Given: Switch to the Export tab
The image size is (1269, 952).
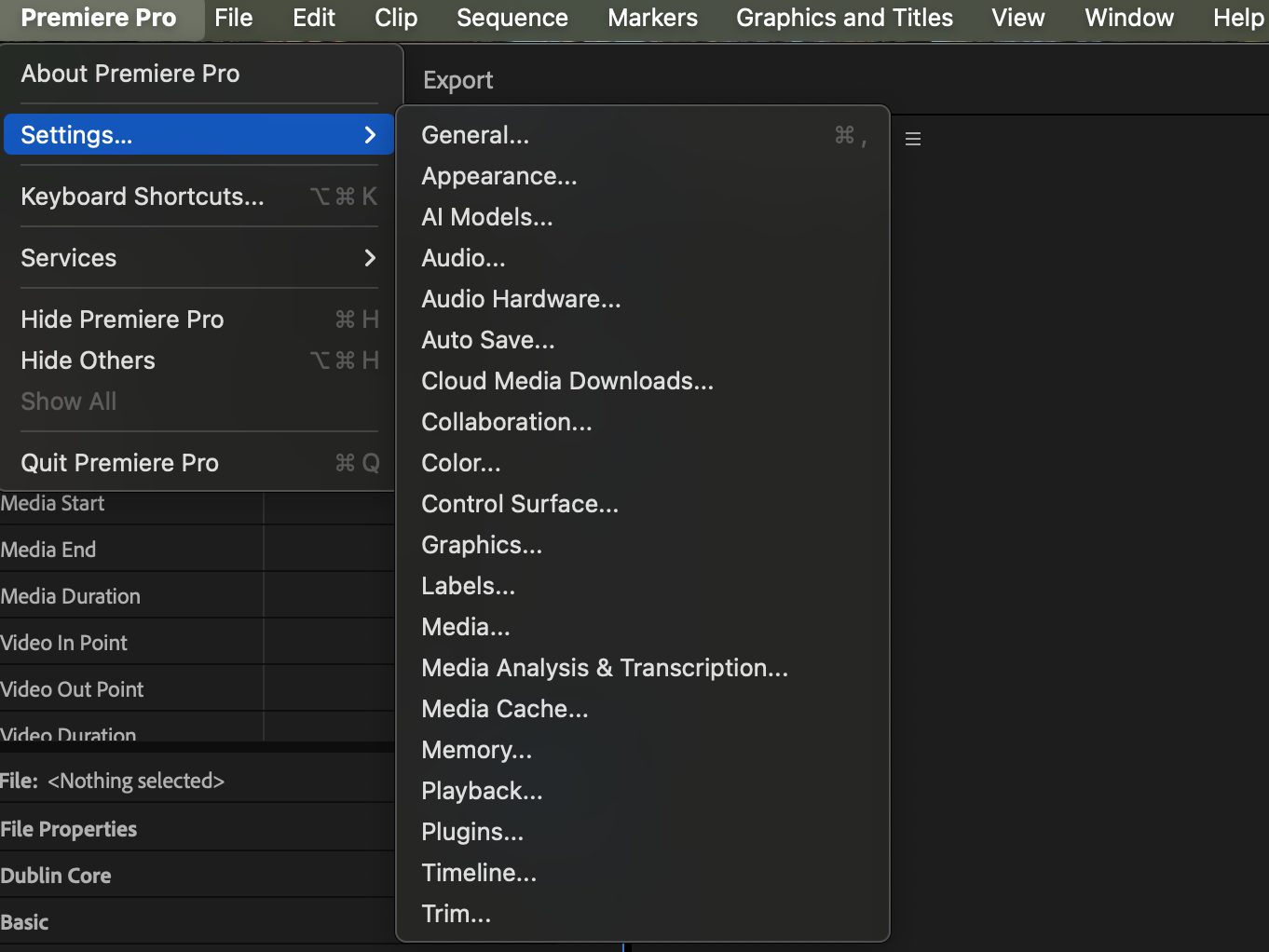Looking at the screenshot, I should (x=457, y=81).
